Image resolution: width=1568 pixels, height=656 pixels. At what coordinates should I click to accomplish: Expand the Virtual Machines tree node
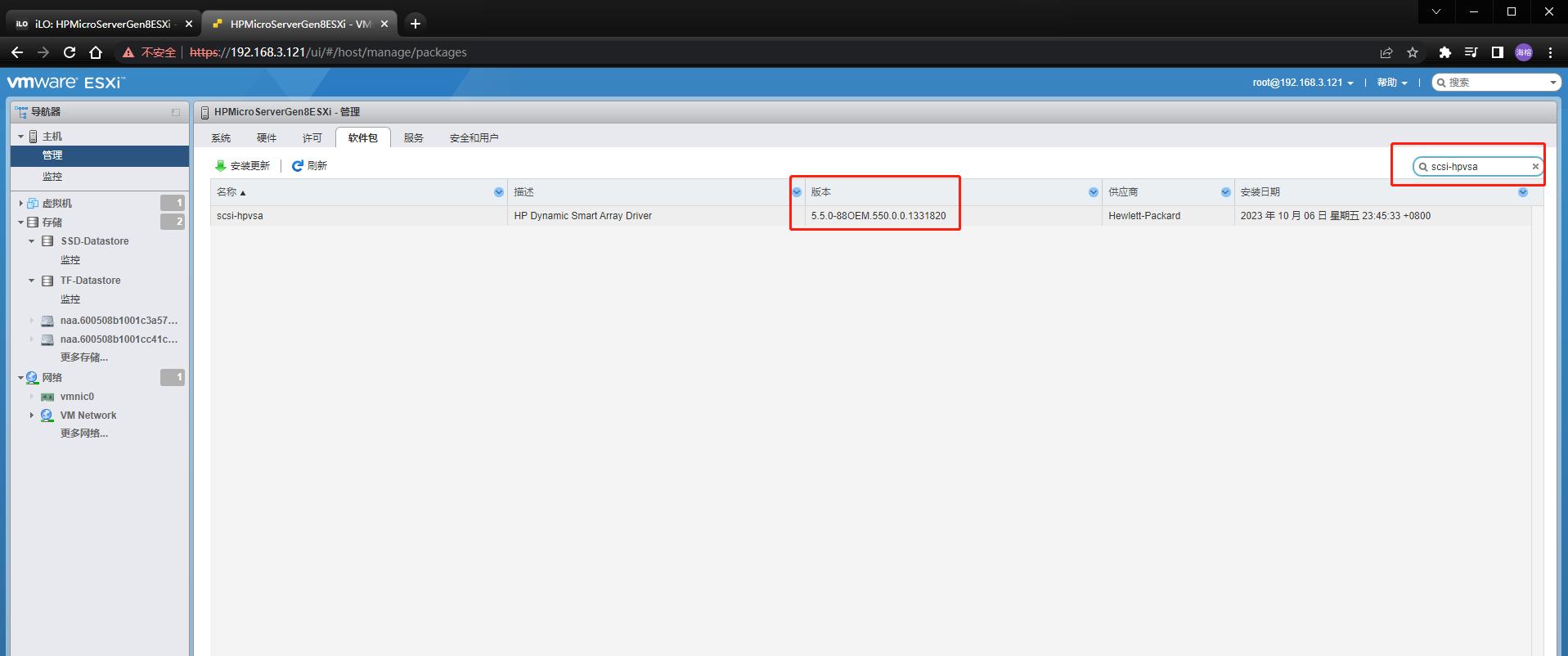coord(20,204)
